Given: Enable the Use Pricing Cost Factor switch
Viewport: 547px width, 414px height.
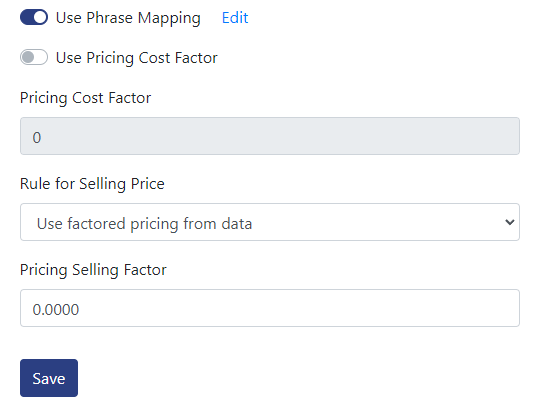Looking at the screenshot, I should click(x=34, y=57).
